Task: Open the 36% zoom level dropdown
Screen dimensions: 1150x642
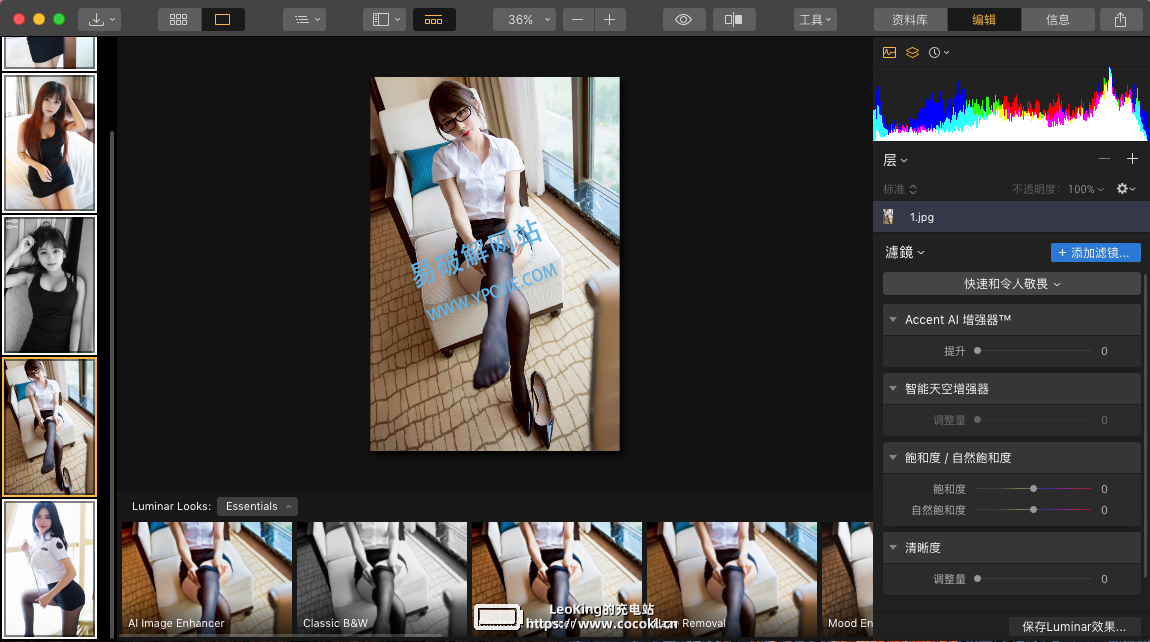Action: coord(524,20)
